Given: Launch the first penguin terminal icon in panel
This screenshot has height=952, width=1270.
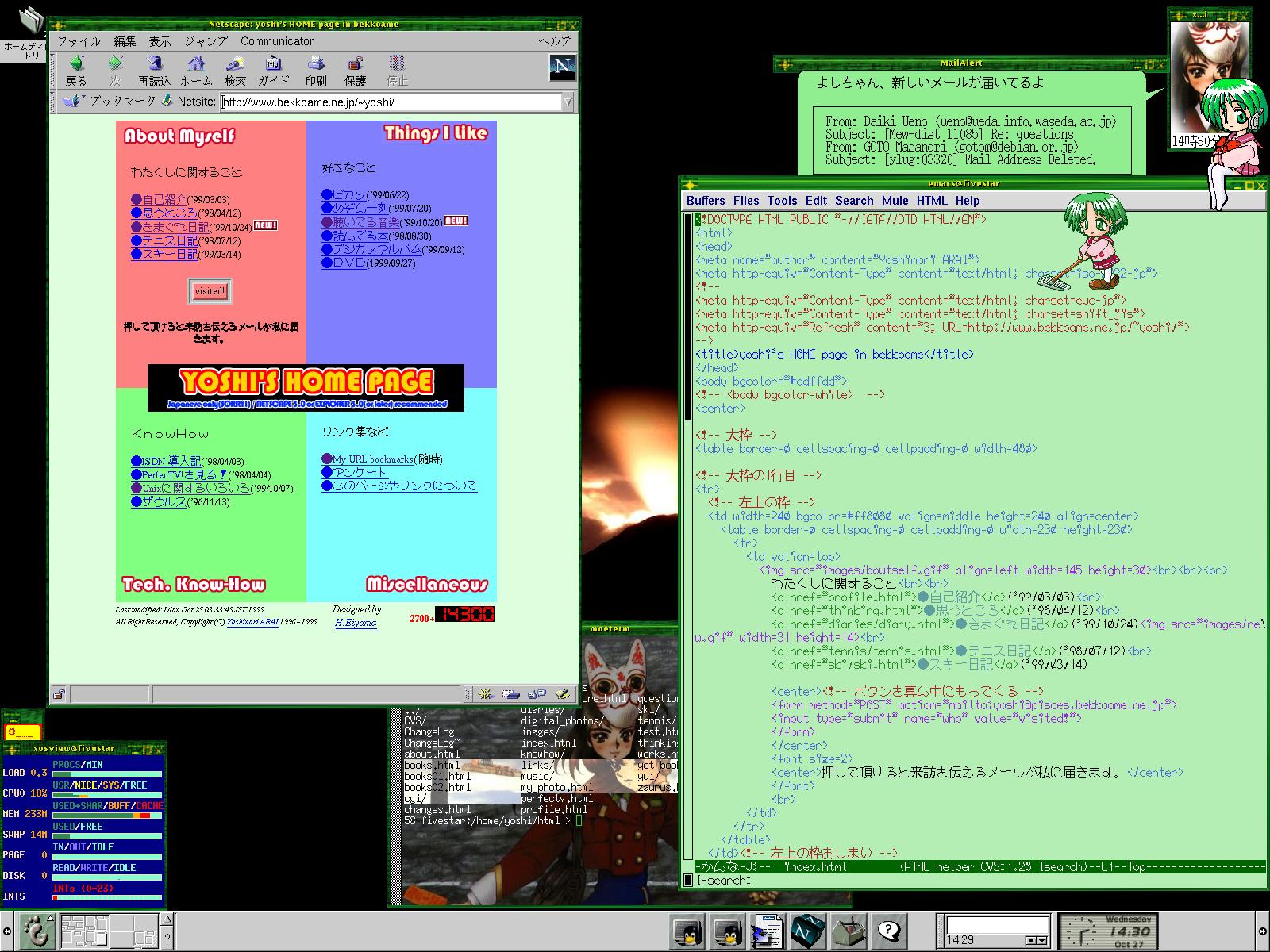Looking at the screenshot, I should coord(687,931).
